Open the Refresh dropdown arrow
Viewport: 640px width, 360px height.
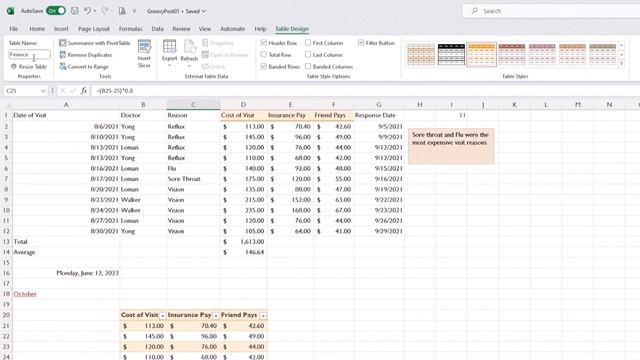pyautogui.click(x=189, y=65)
